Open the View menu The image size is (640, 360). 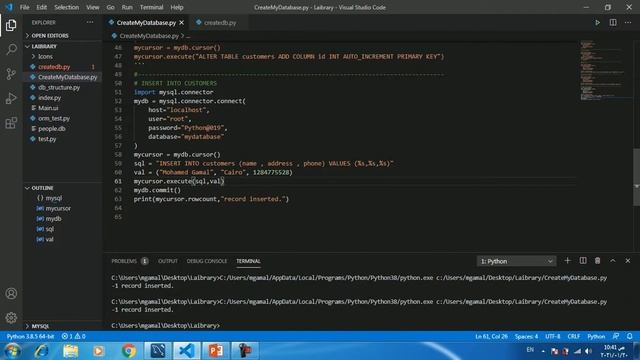93,7
